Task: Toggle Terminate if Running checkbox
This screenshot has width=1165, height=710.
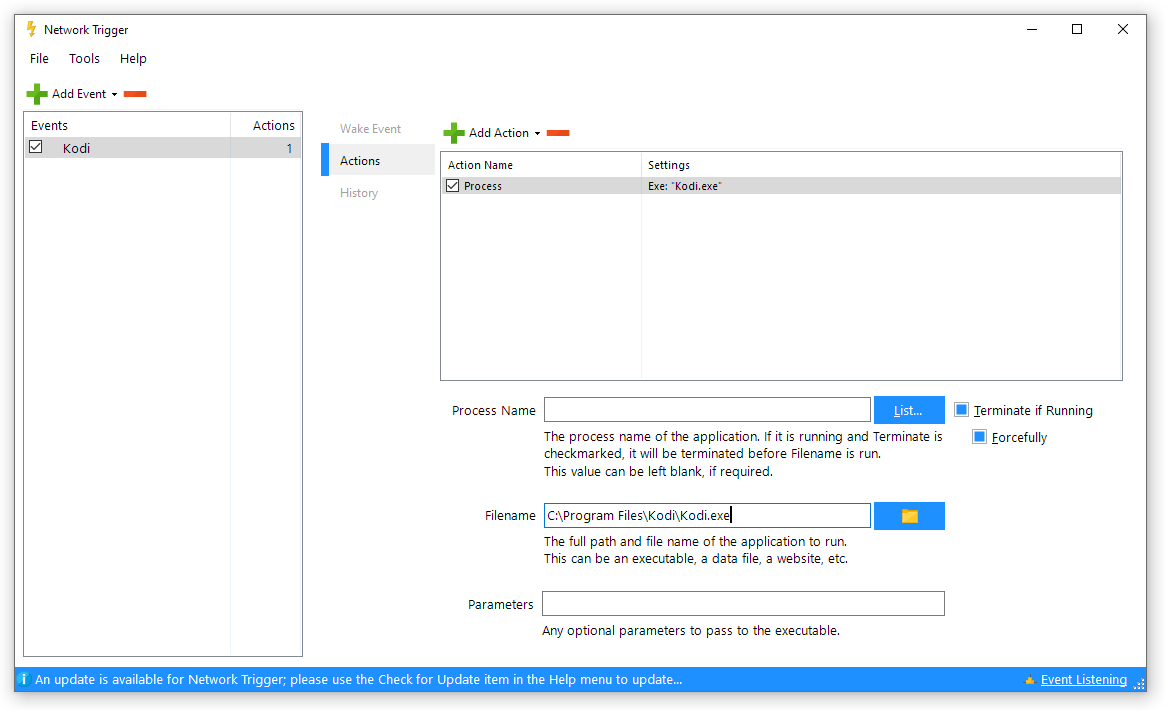Action: [961, 410]
